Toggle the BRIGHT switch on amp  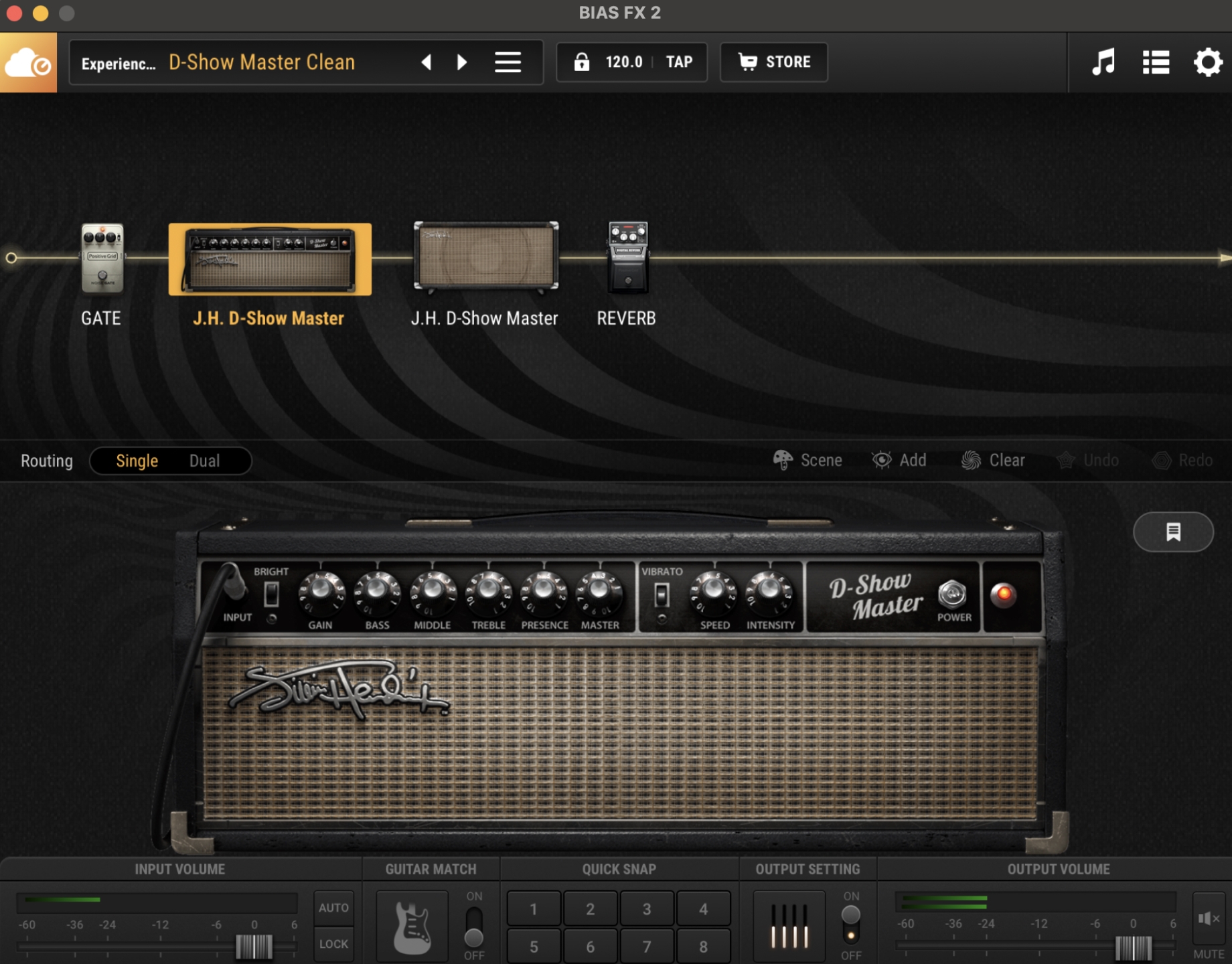point(271,594)
